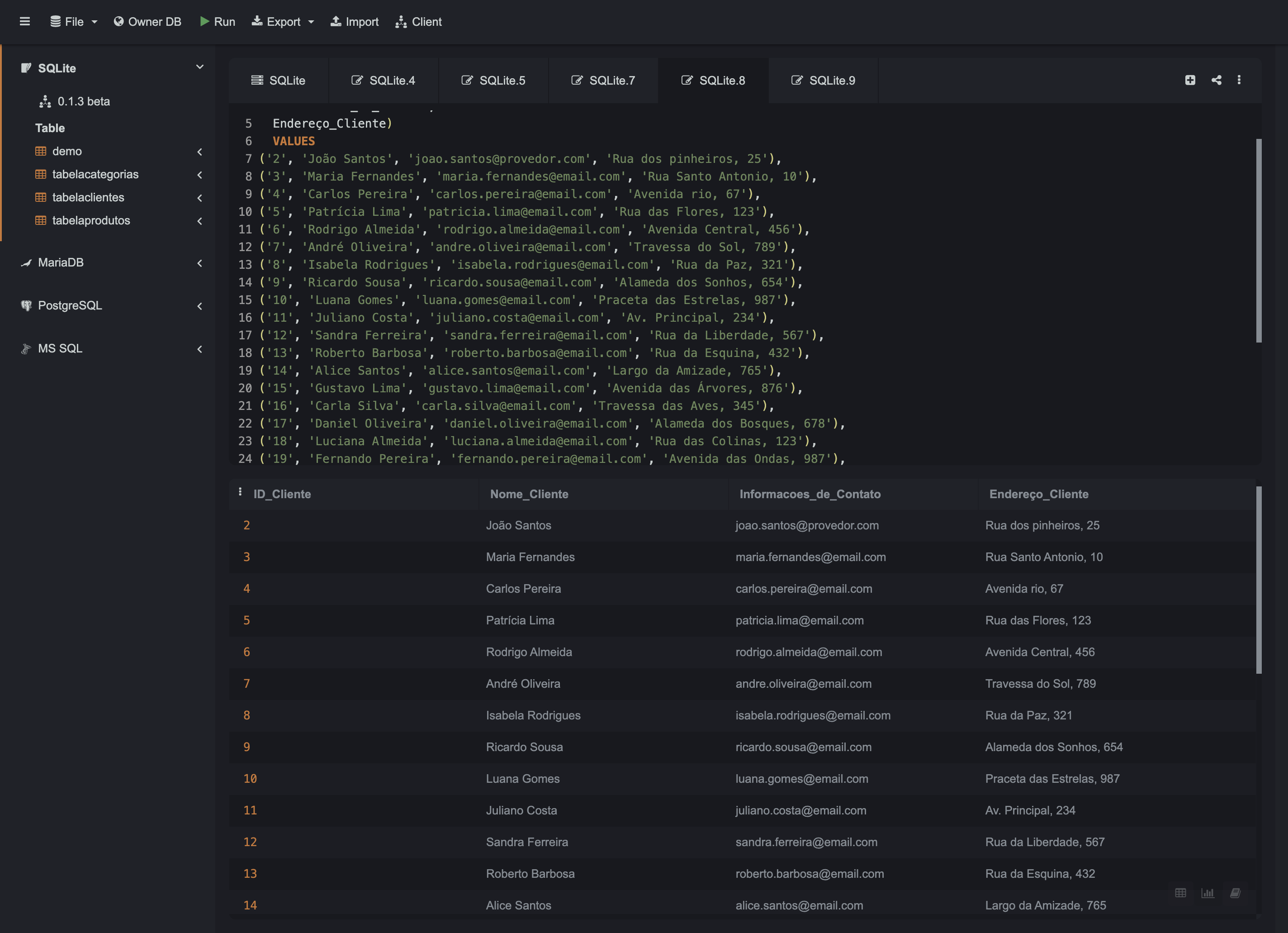Click the share icon in tab bar

pyautogui.click(x=1216, y=80)
